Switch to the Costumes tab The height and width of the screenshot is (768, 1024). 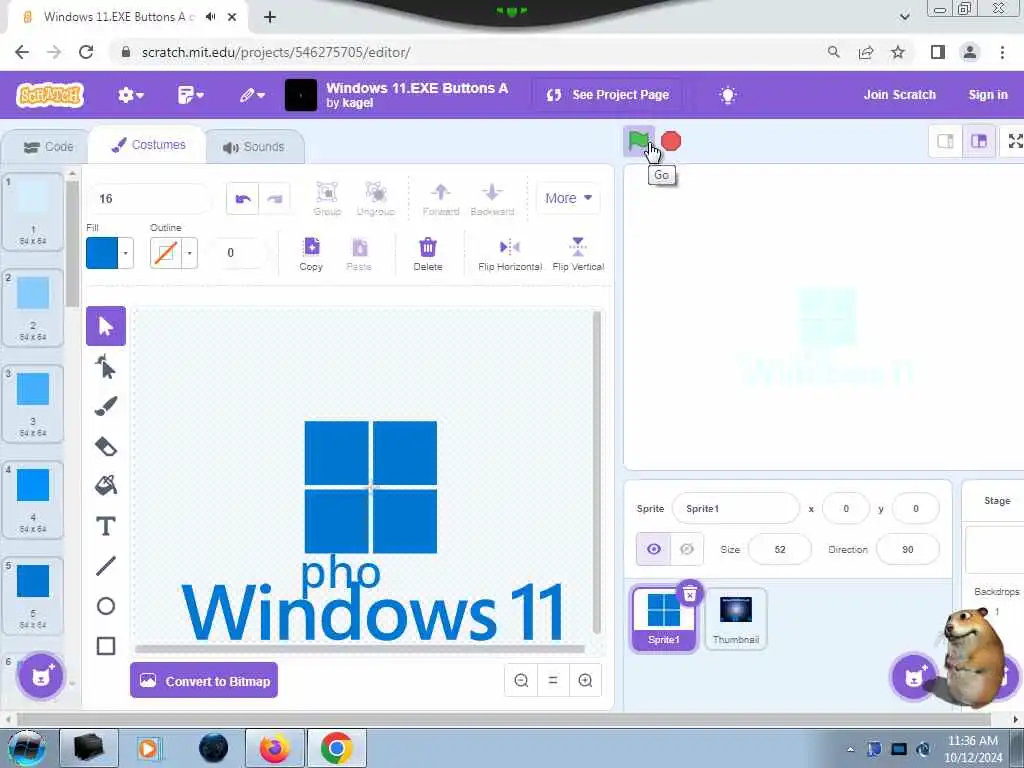(x=149, y=145)
